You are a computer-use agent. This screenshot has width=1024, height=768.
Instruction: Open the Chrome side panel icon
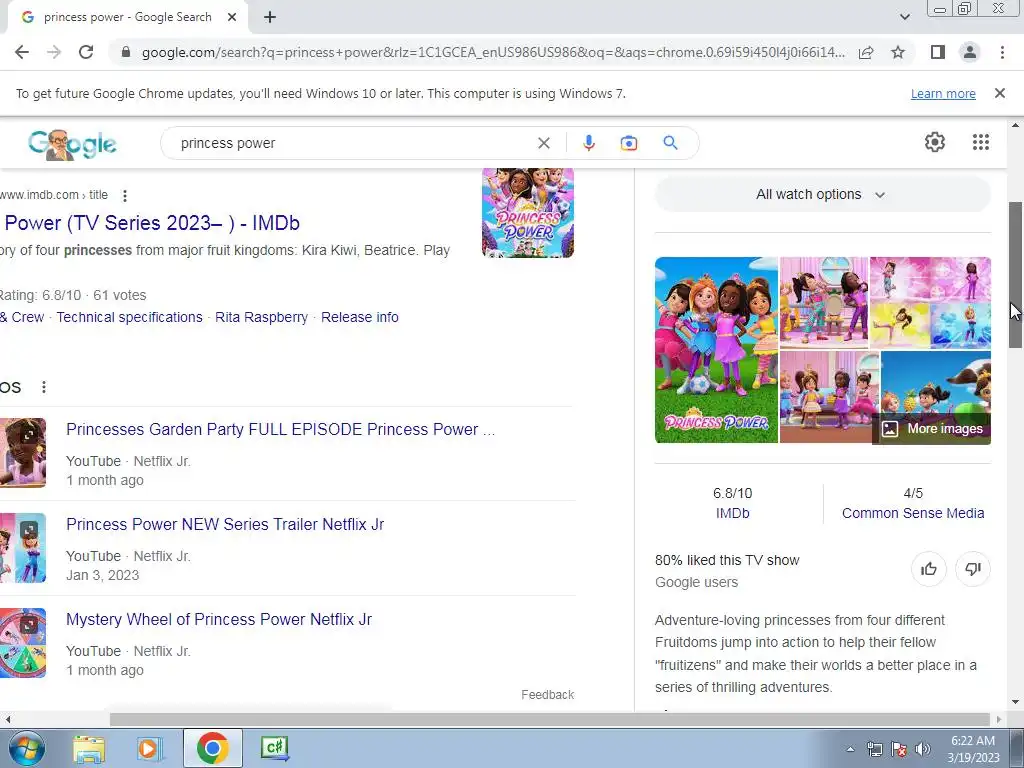click(x=938, y=52)
